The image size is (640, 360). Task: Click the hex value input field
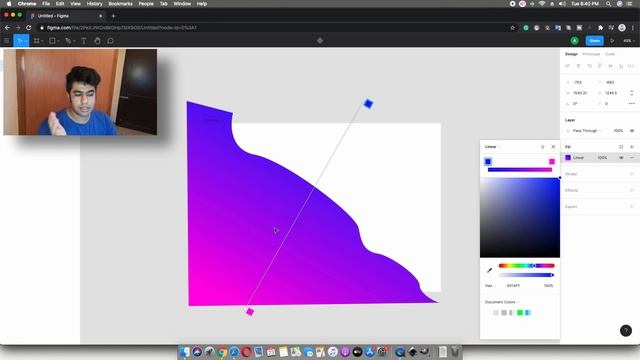pos(513,286)
